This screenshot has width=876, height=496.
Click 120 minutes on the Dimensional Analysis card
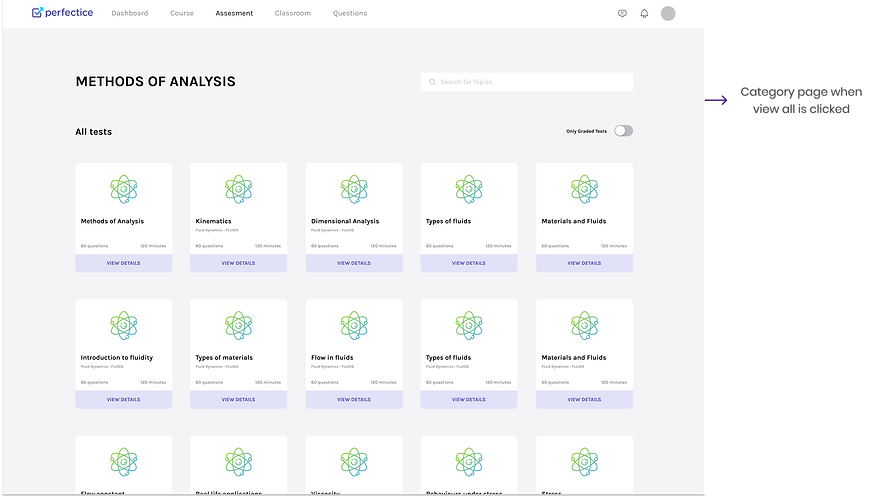[x=383, y=246]
